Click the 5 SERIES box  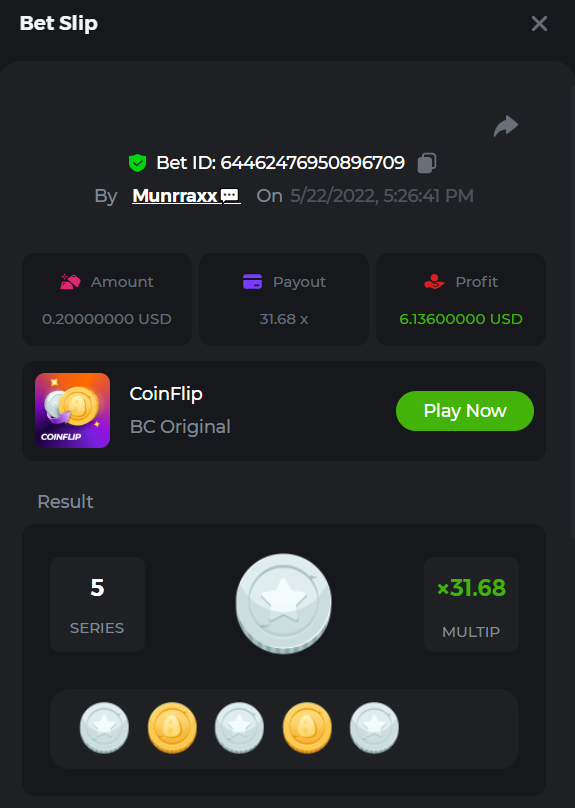[97, 604]
